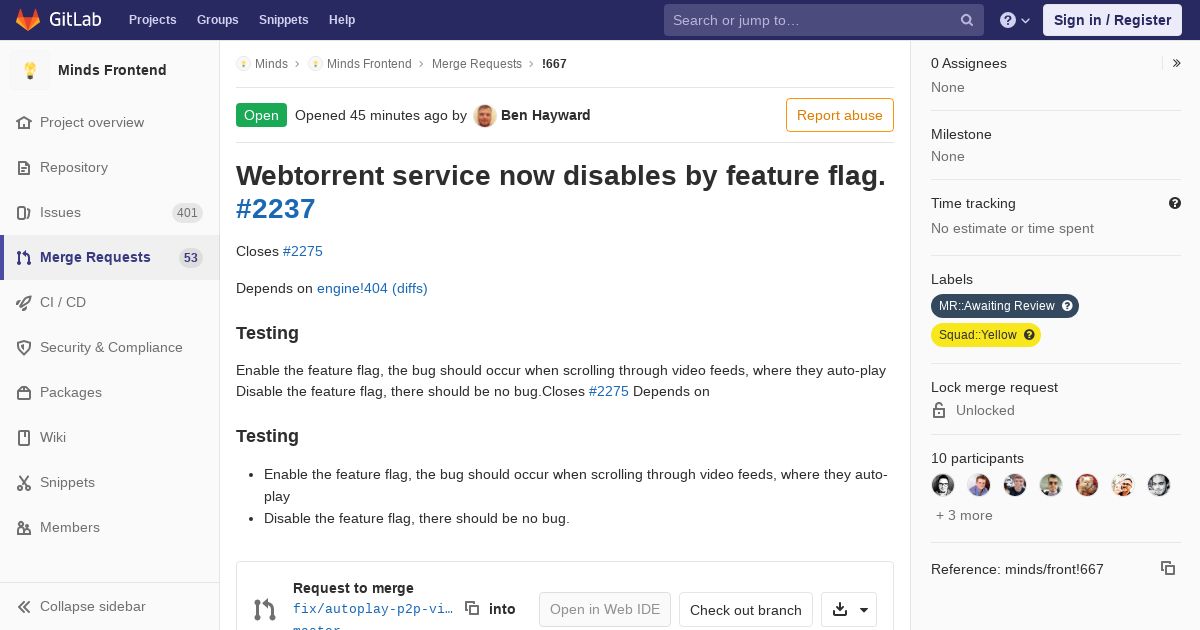
Task: Open the Help question-mark menu
Action: pos(1015,20)
